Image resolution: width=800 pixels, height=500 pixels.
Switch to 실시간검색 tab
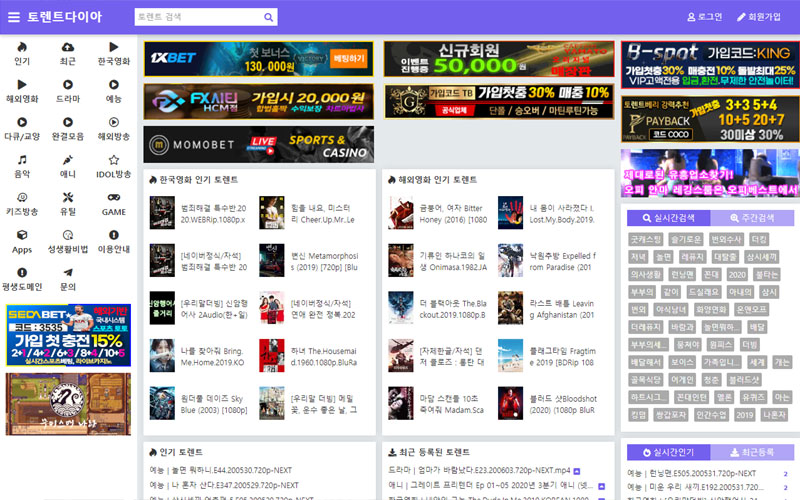pos(668,218)
